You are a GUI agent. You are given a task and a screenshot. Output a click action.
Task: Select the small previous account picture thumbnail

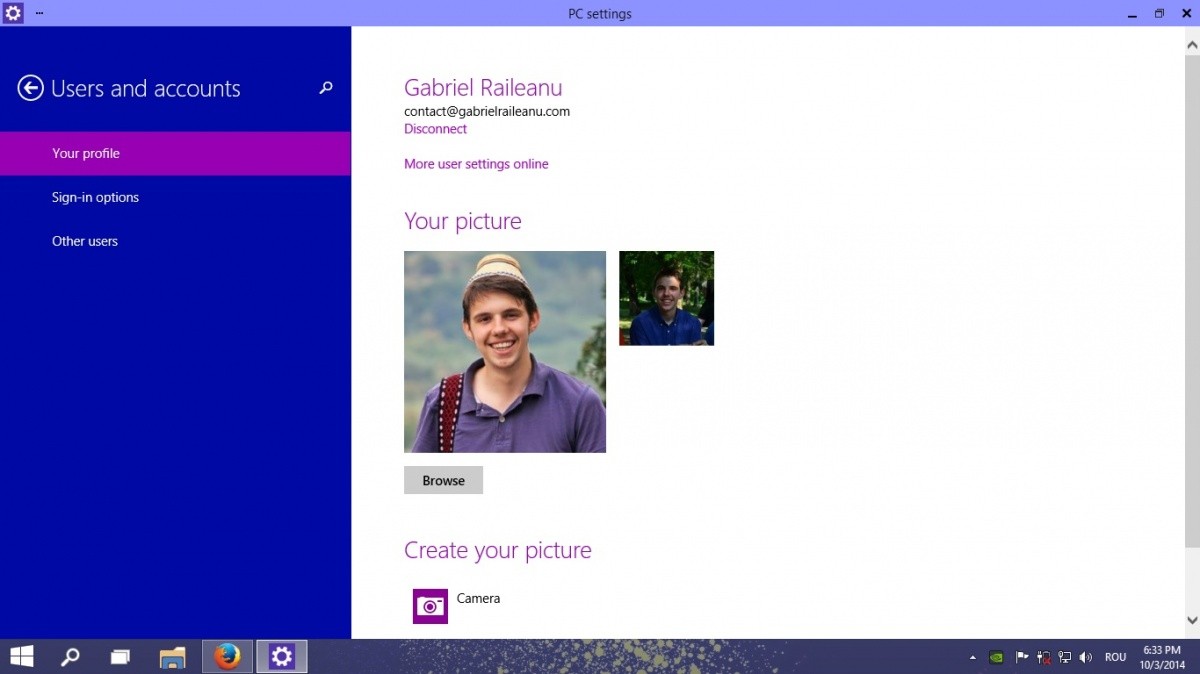tap(666, 298)
